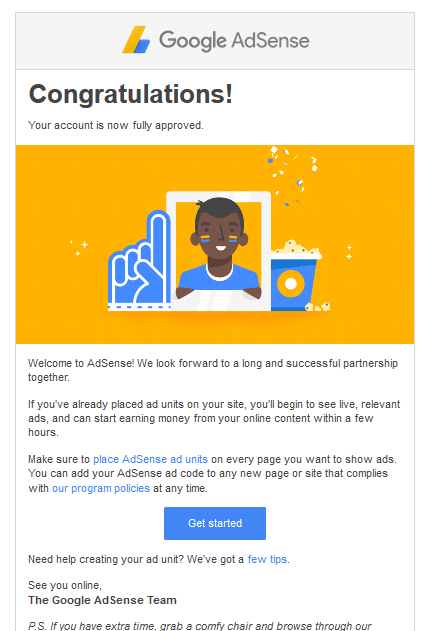The image size is (437, 631).
Task: Click the "Welcome to AdSense!" paragraph
Action: (x=213, y=370)
